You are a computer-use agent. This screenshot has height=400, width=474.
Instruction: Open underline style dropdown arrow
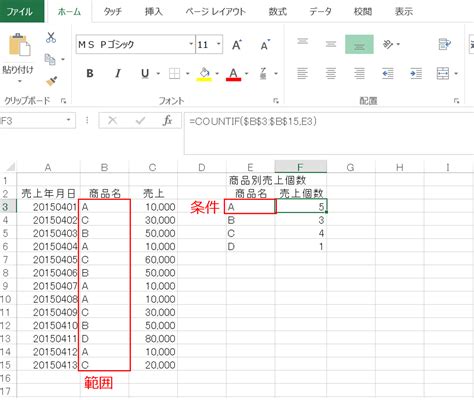[158, 74]
